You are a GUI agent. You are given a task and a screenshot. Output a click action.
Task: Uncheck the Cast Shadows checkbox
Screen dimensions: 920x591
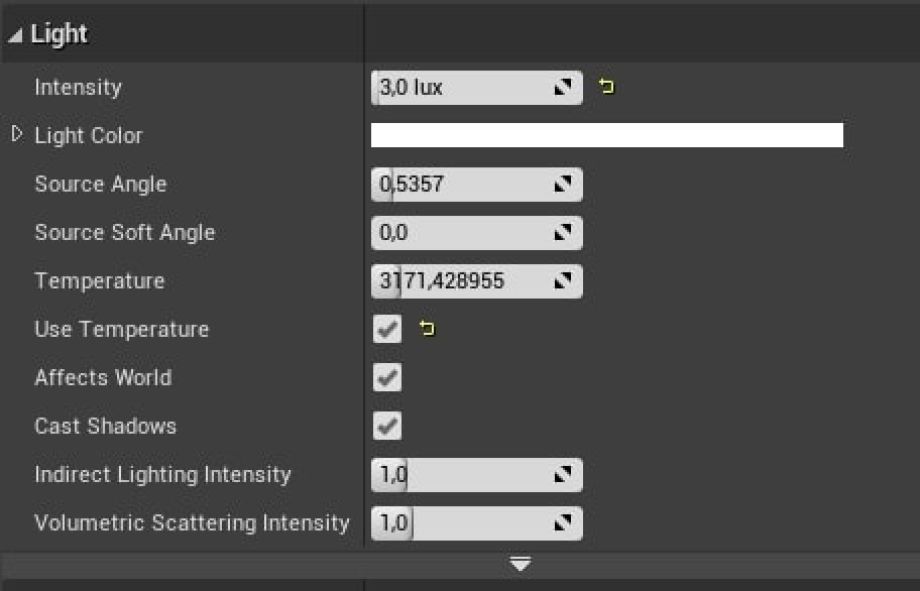387,426
